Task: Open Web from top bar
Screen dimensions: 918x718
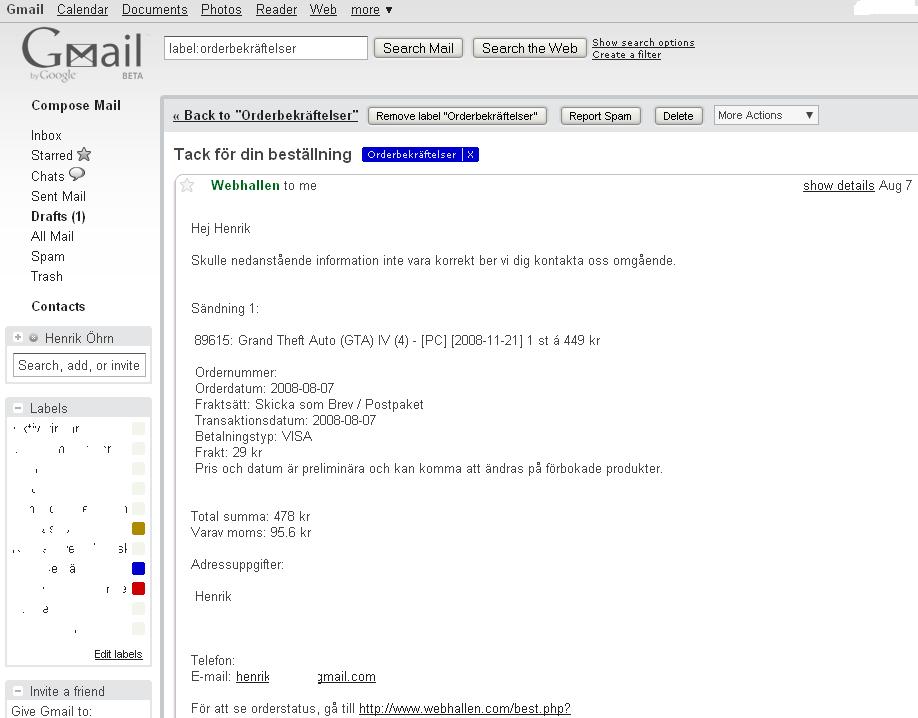Action: pos(323,10)
